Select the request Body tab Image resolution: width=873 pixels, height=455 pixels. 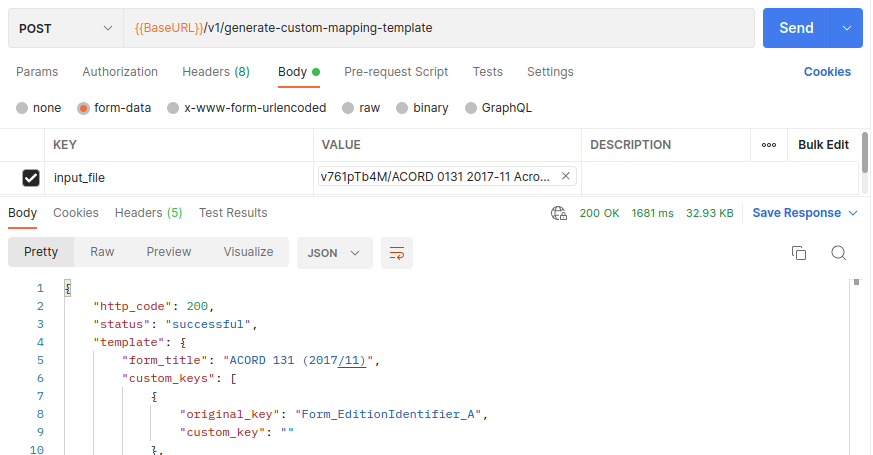coord(299,72)
